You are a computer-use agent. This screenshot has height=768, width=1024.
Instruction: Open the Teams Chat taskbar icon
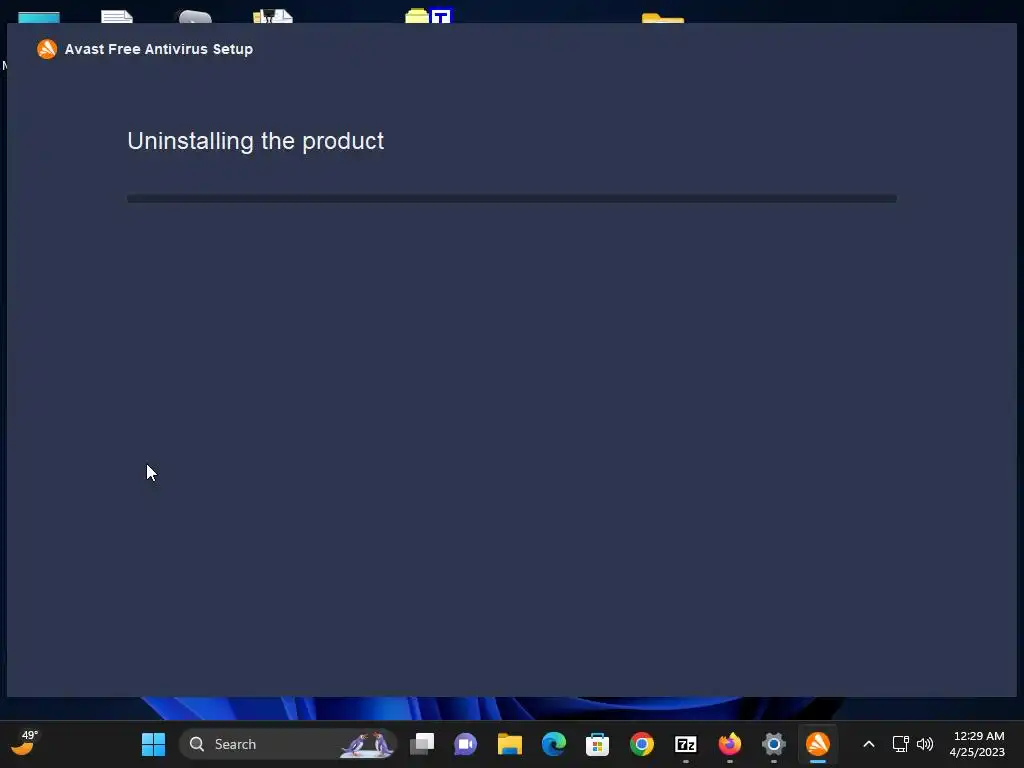point(466,744)
